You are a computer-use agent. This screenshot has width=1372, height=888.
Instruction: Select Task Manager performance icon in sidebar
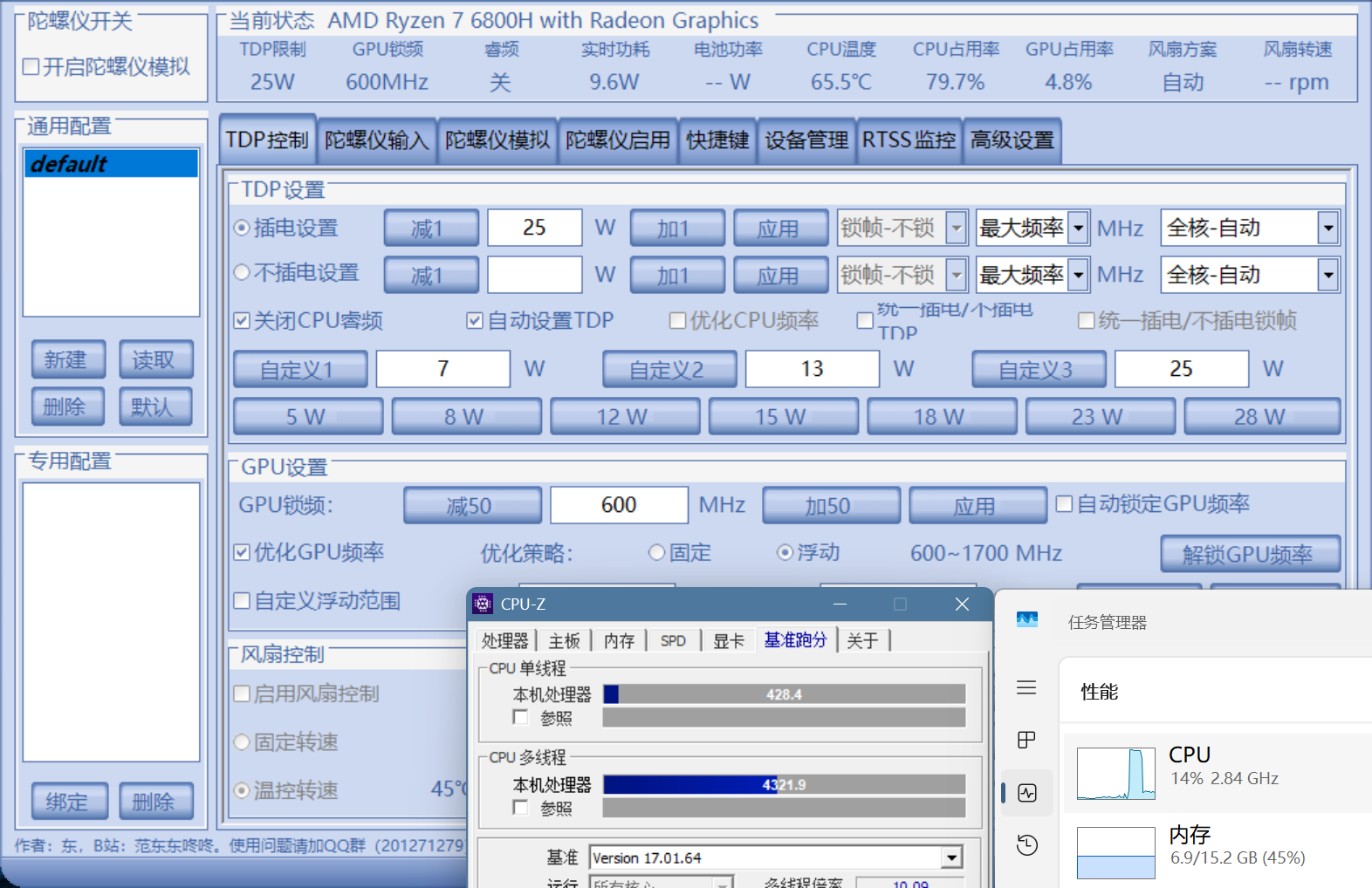(1027, 793)
